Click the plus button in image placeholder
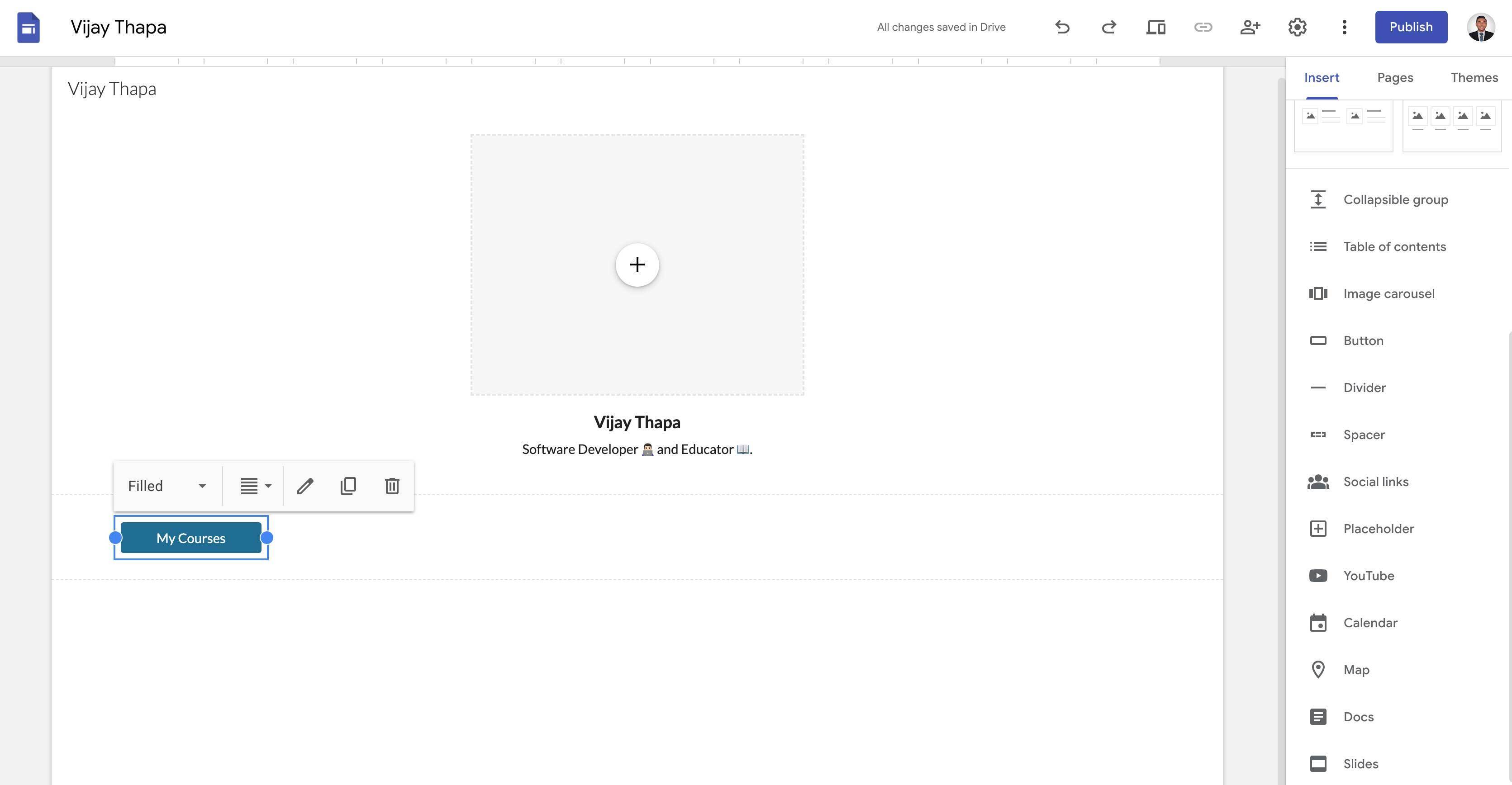 click(637, 265)
